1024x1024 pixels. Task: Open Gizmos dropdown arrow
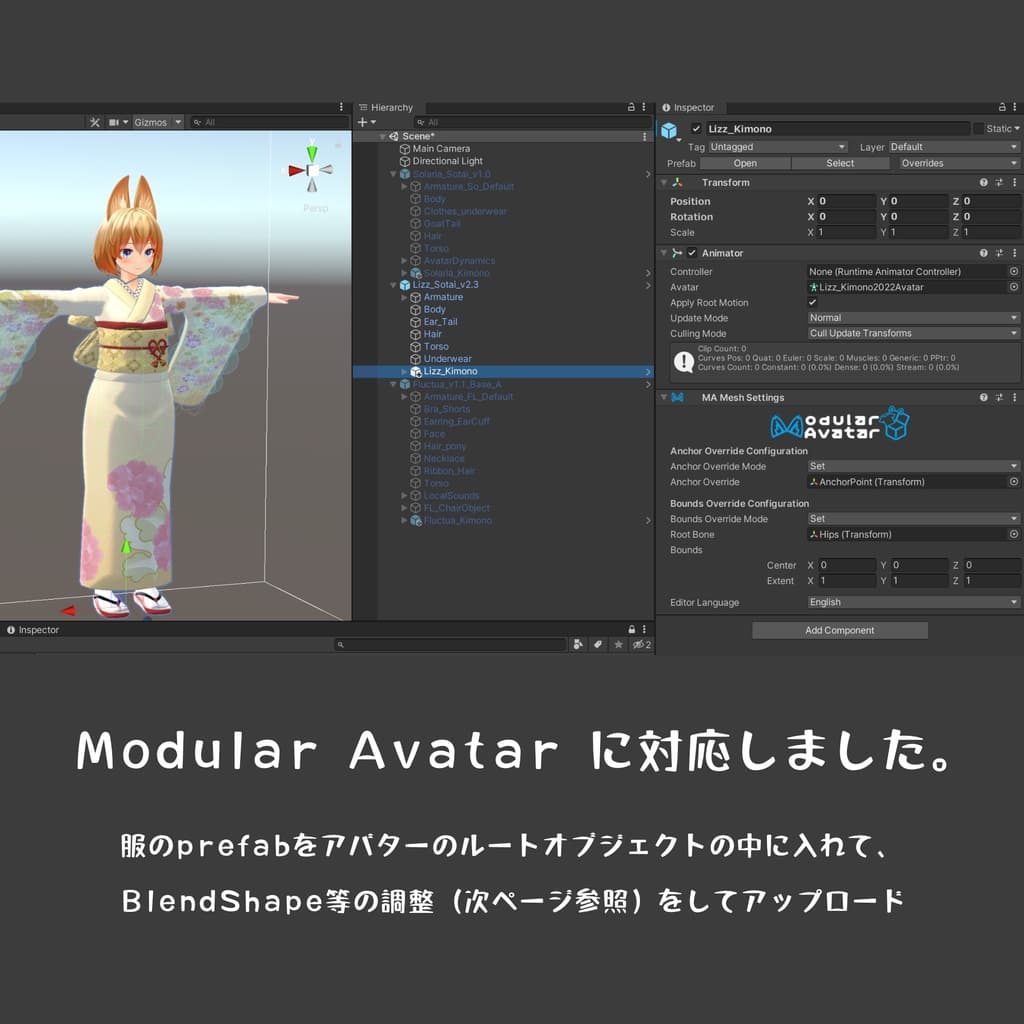click(178, 122)
